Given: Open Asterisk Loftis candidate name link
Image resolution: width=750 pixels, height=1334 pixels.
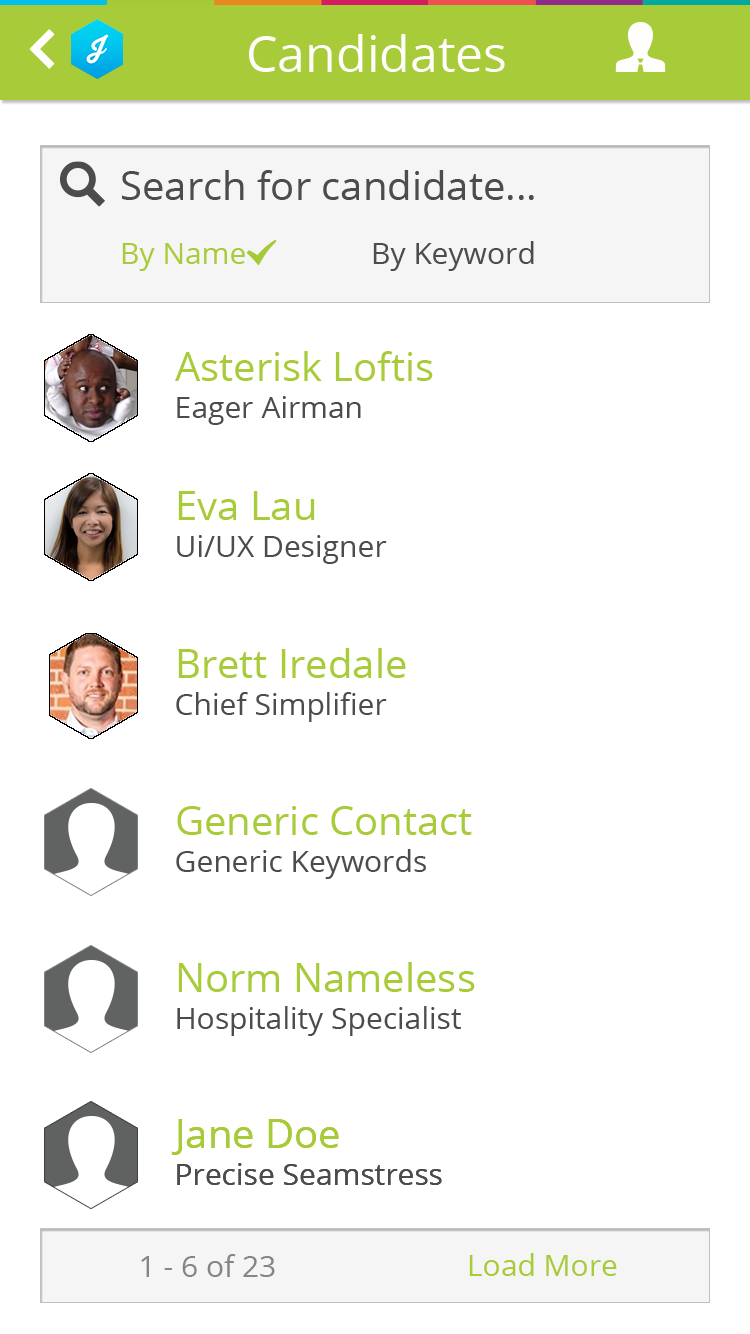Looking at the screenshot, I should pyautogui.click(x=304, y=367).
